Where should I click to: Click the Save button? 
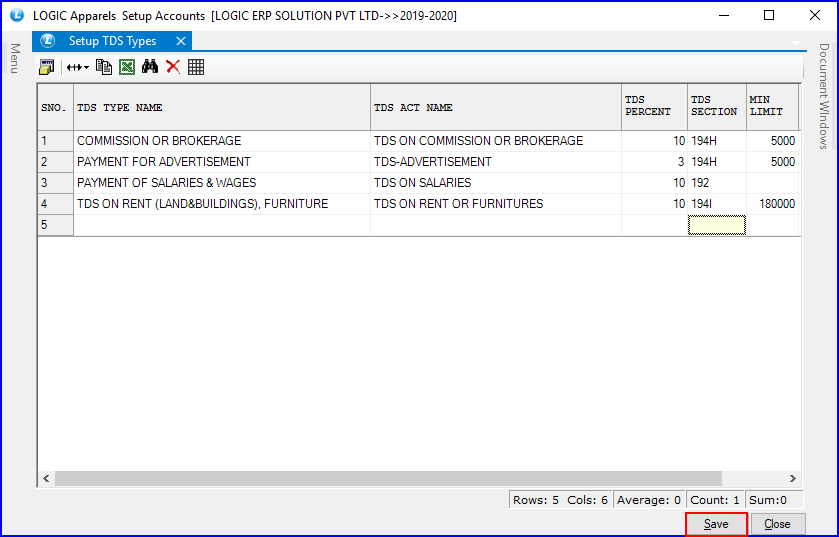(x=716, y=524)
